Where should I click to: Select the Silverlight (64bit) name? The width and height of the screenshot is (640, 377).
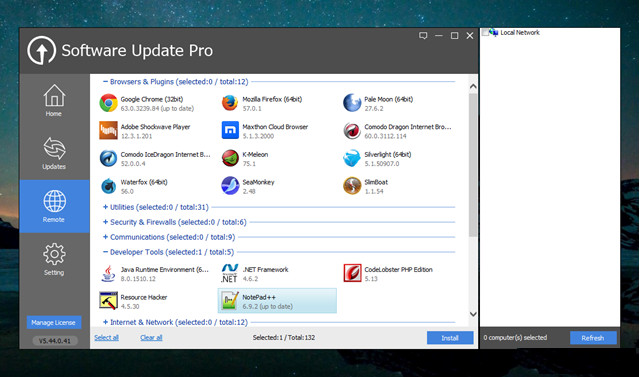click(388, 155)
